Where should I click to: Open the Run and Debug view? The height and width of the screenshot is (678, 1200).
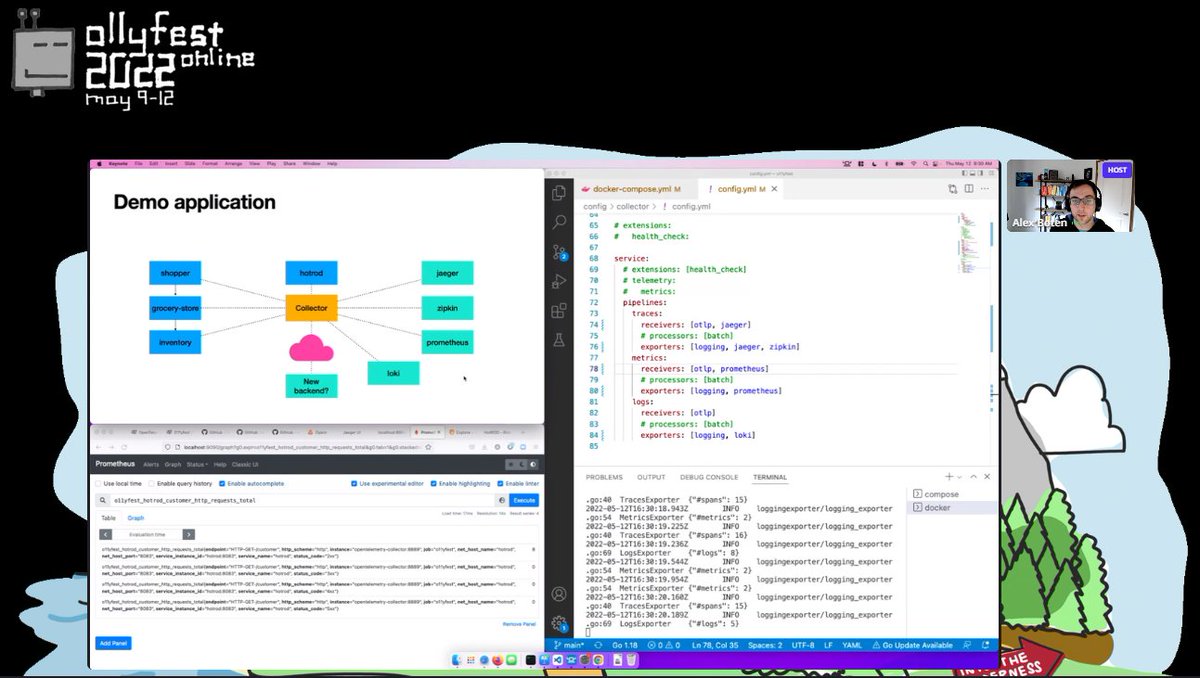click(x=560, y=282)
